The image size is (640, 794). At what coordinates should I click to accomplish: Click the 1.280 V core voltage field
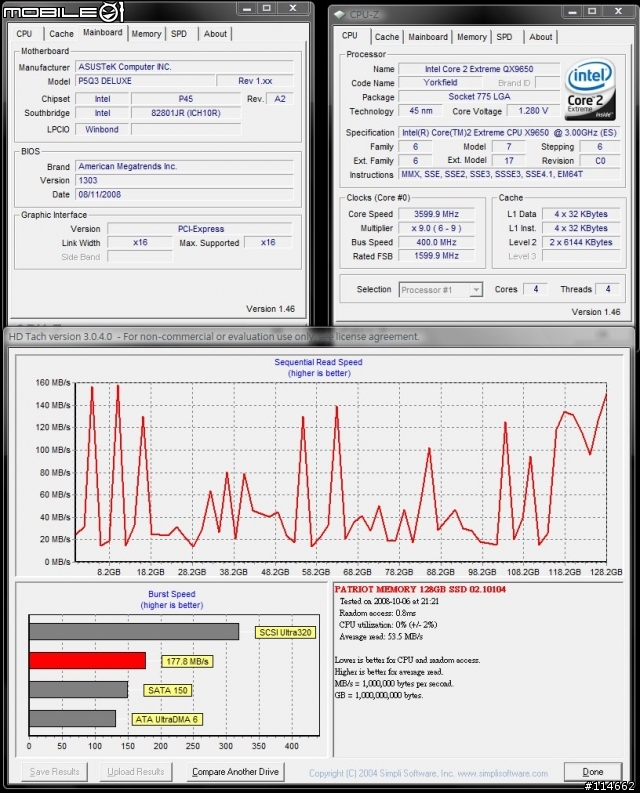[533, 110]
